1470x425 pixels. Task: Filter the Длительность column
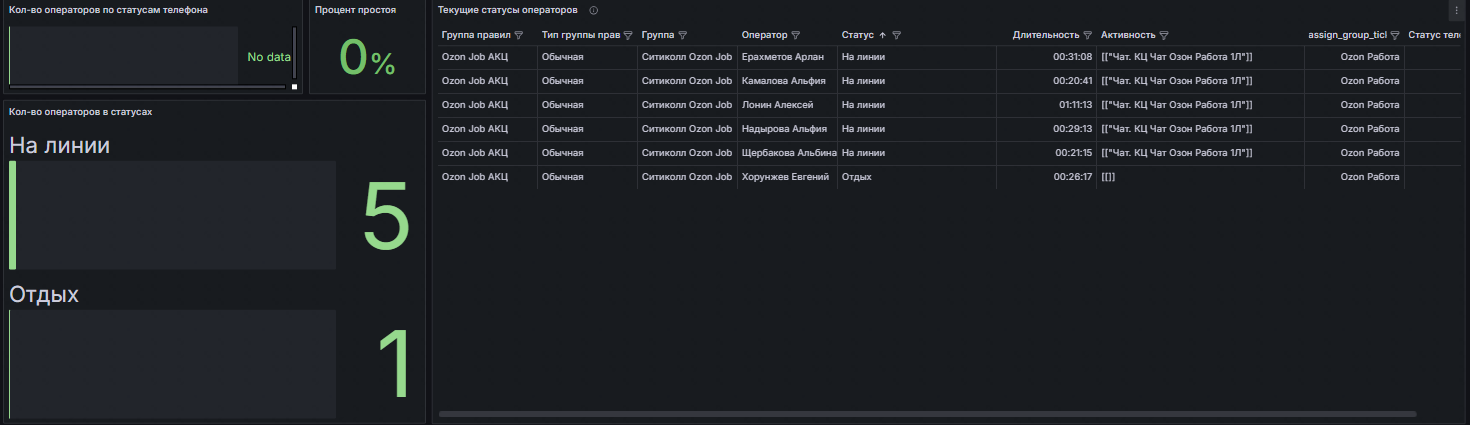tap(1087, 35)
